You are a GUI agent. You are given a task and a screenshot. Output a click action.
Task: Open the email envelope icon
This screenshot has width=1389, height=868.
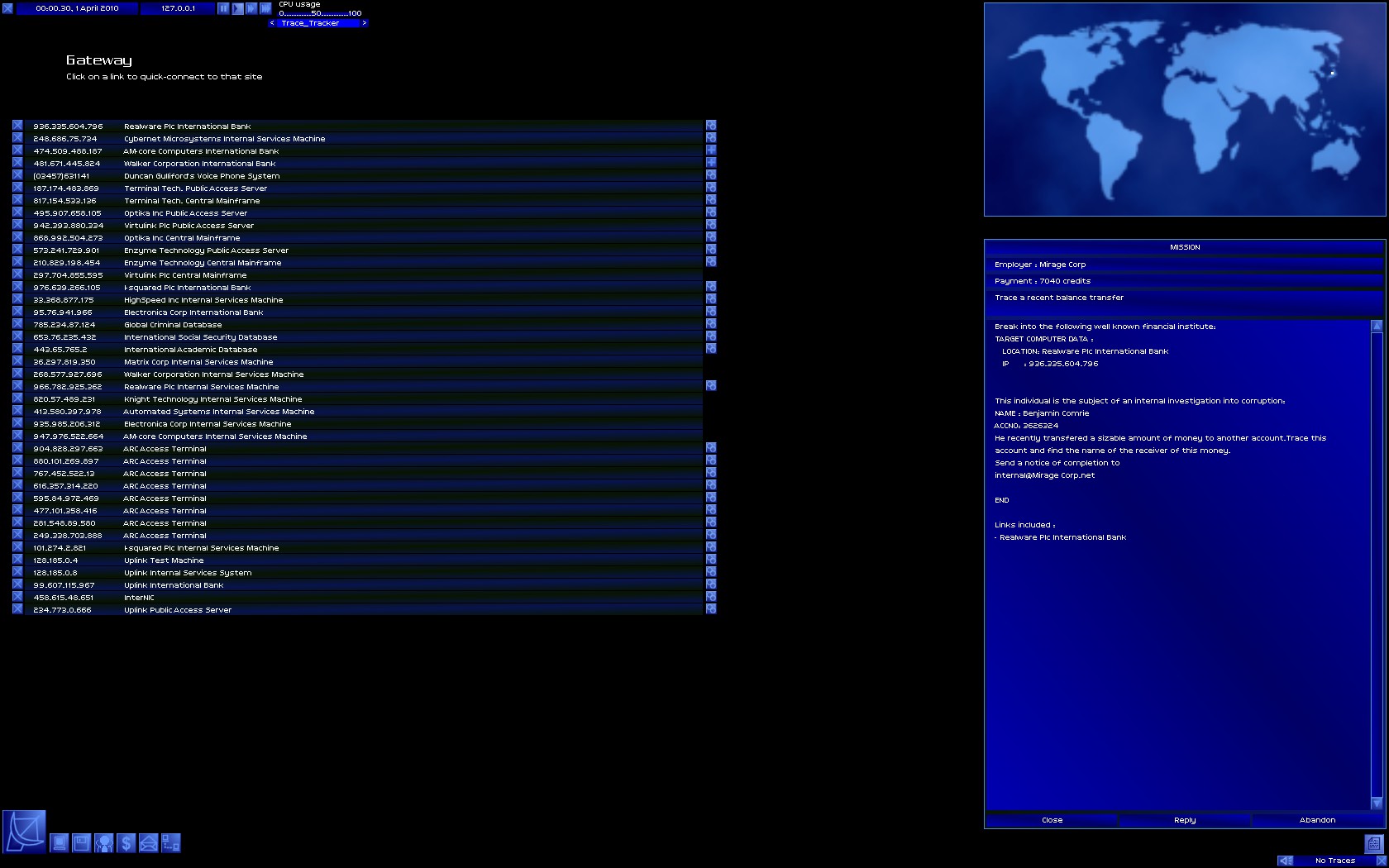tap(148, 843)
